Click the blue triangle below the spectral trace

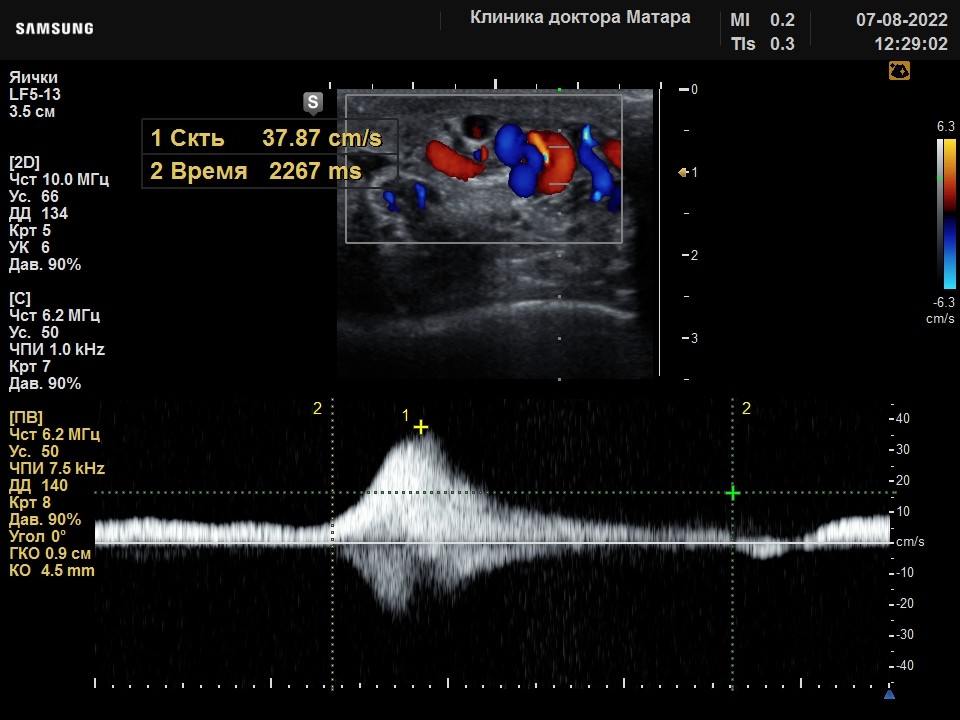tap(890, 694)
